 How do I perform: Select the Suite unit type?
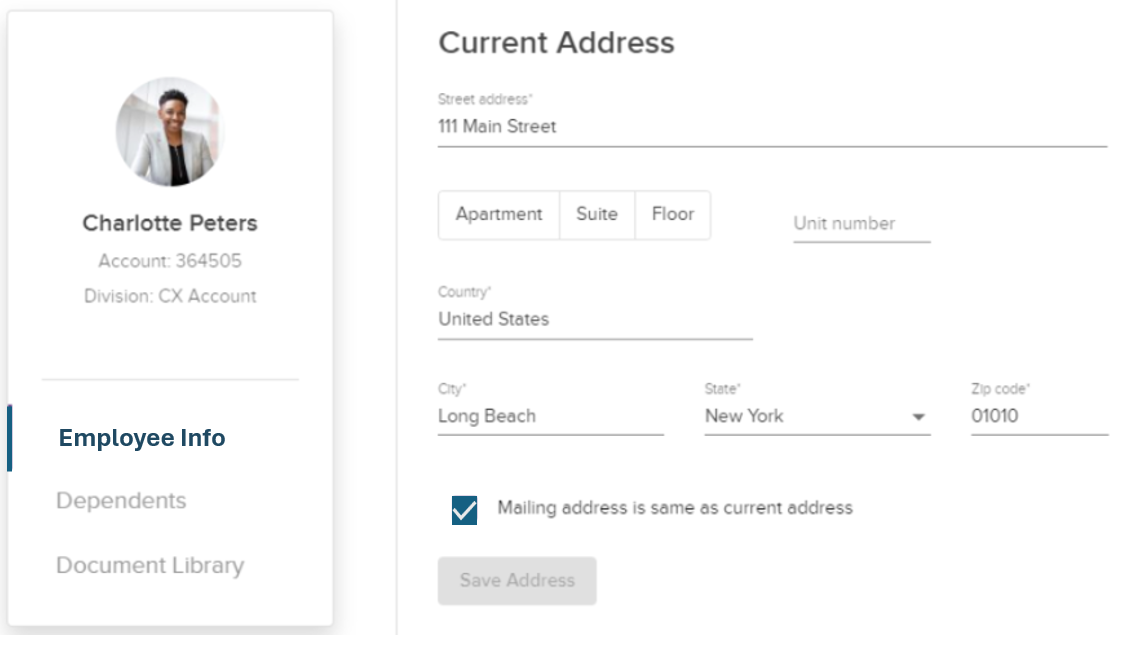coord(597,214)
